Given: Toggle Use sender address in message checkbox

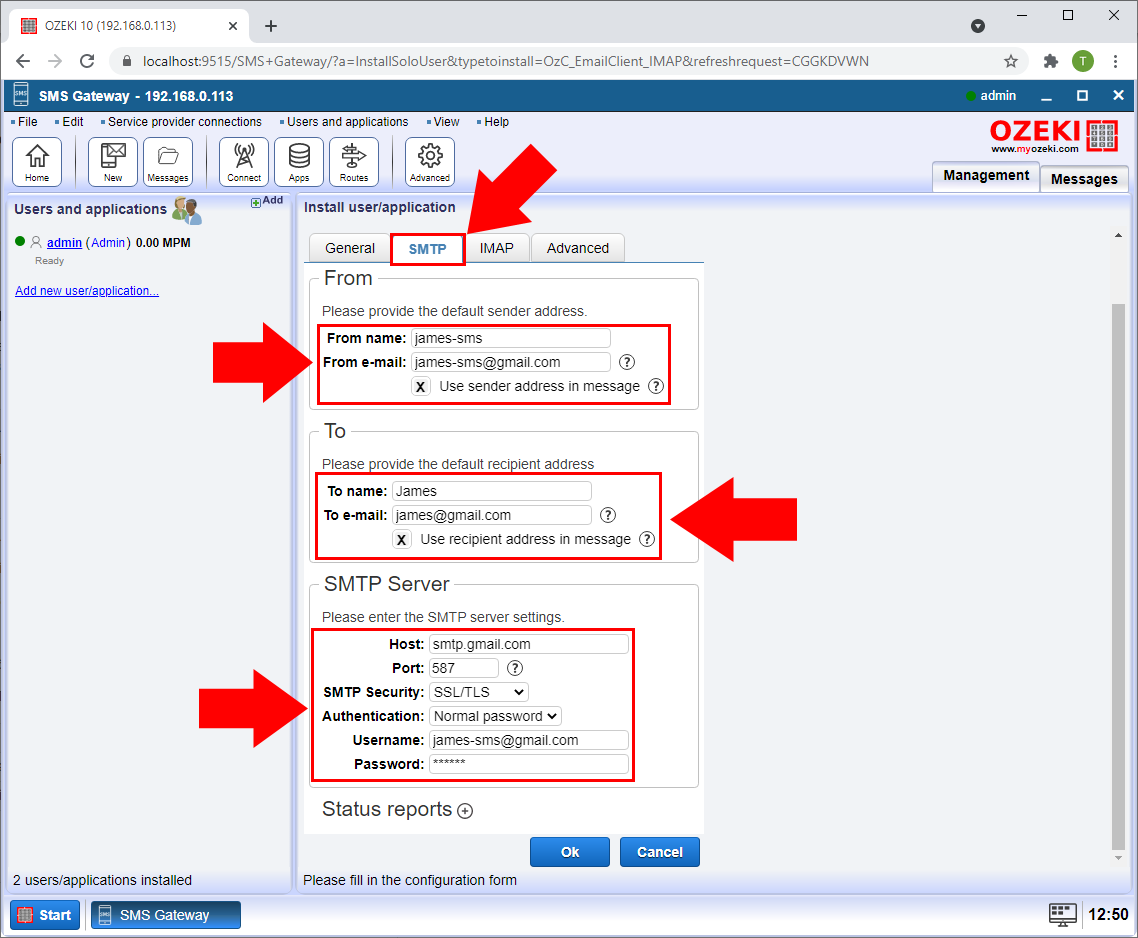Looking at the screenshot, I should tap(421, 386).
